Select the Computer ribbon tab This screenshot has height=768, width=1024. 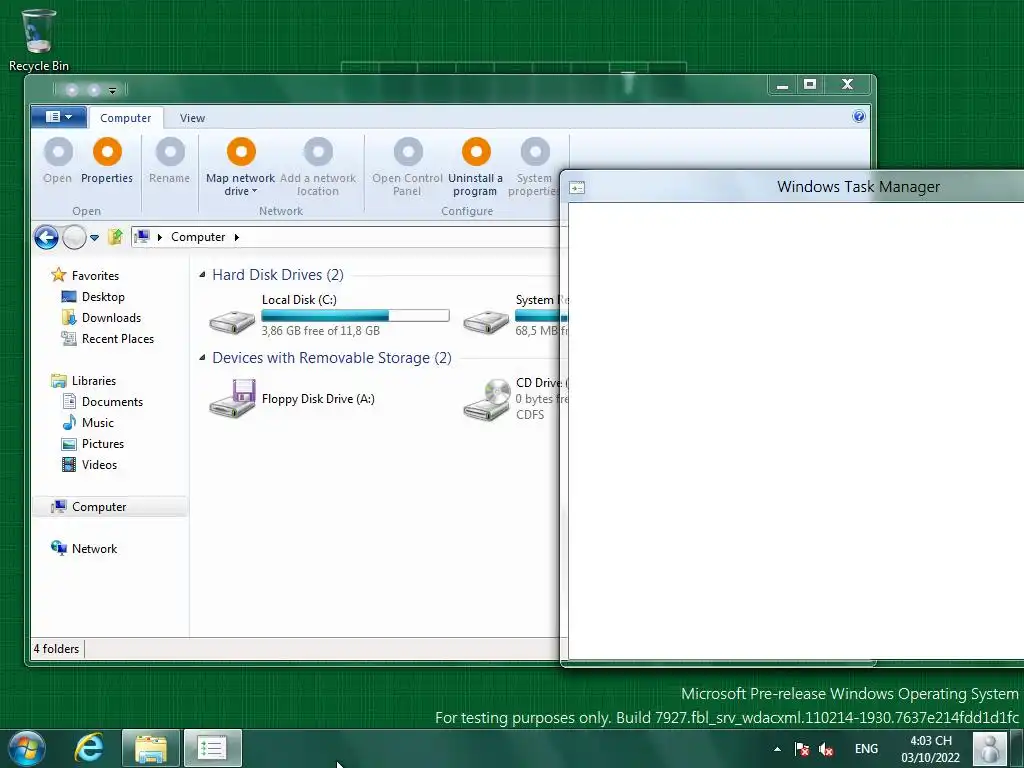(125, 118)
